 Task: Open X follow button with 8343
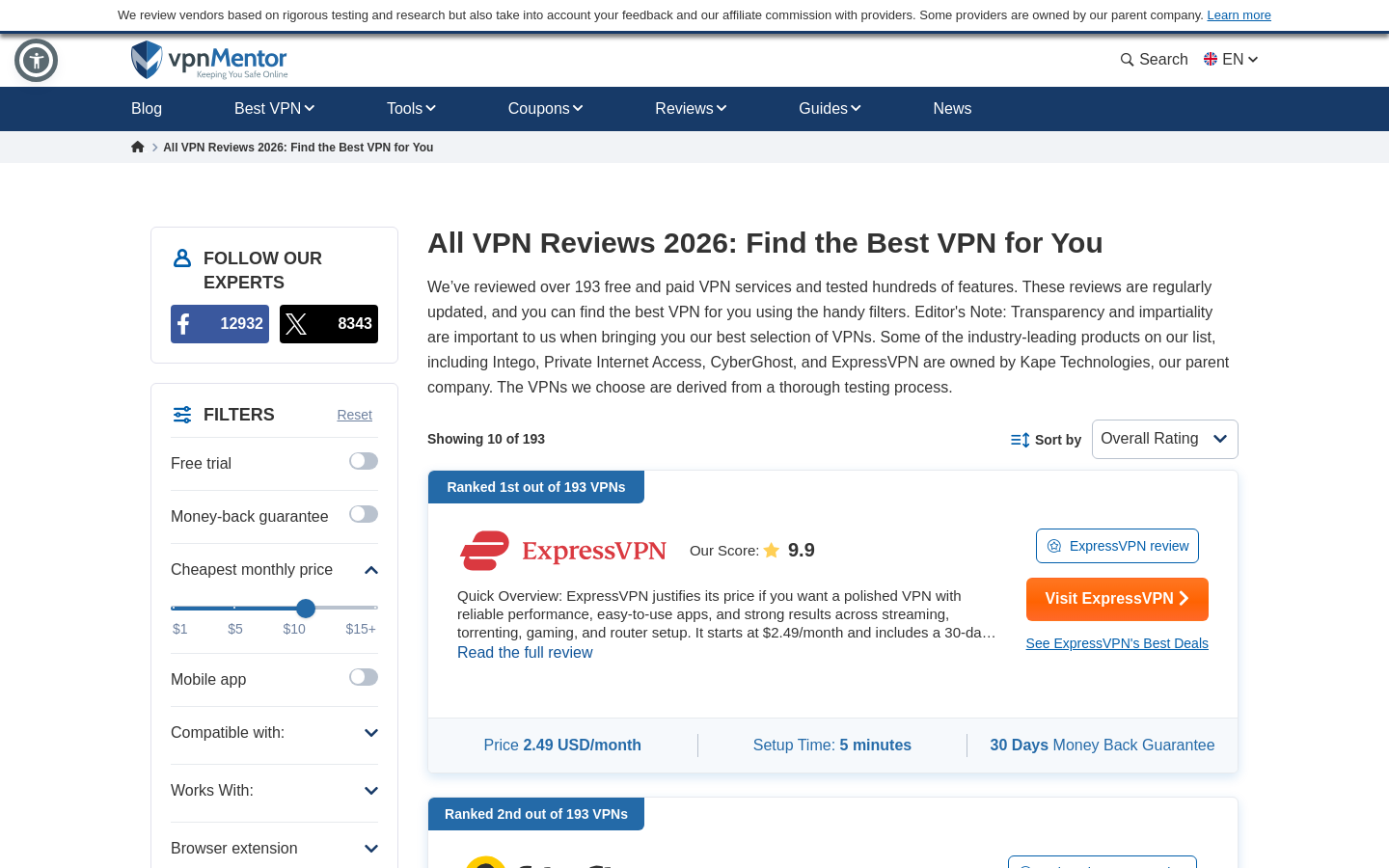(x=329, y=324)
